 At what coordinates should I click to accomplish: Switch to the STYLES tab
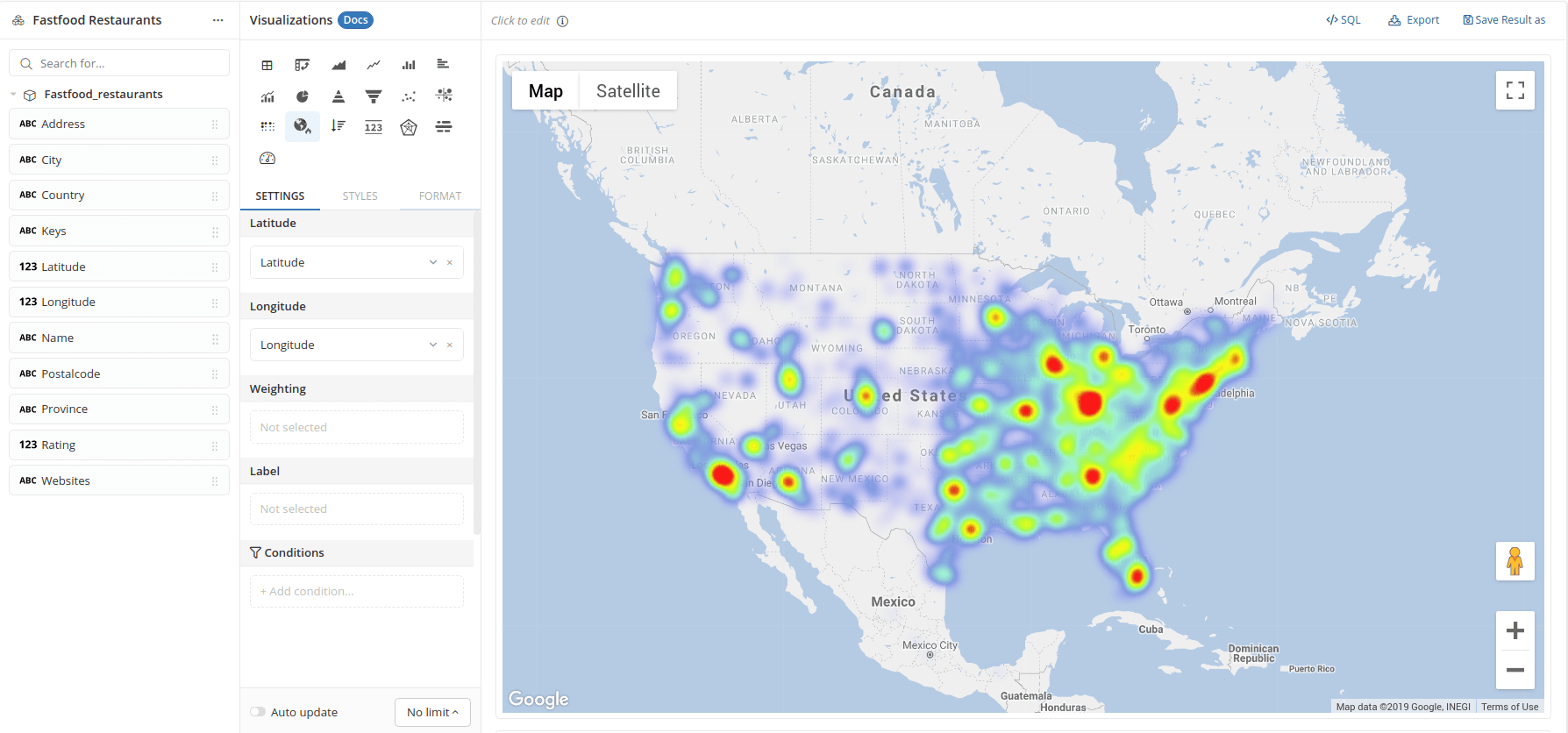tap(360, 196)
